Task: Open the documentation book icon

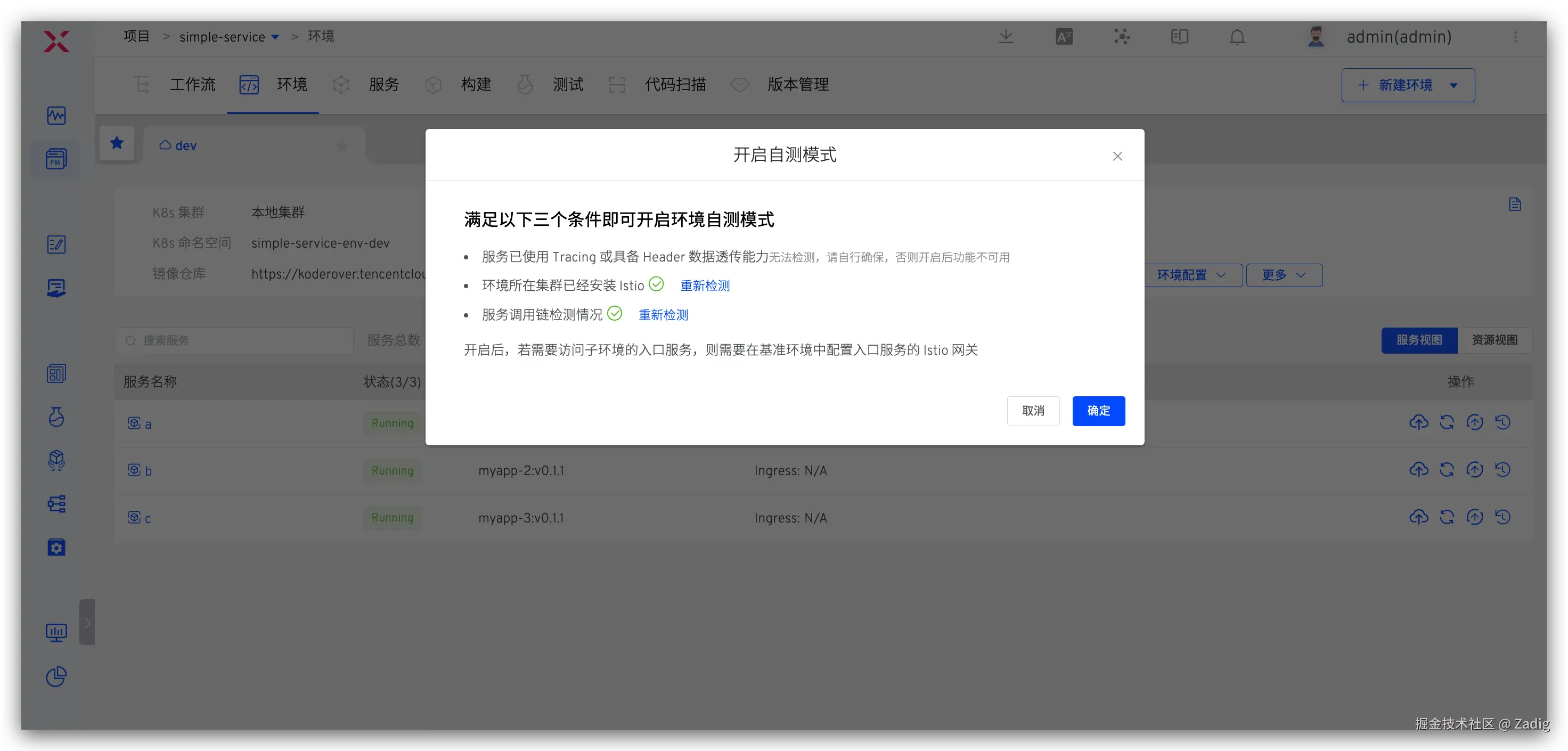Action: pos(1180,37)
